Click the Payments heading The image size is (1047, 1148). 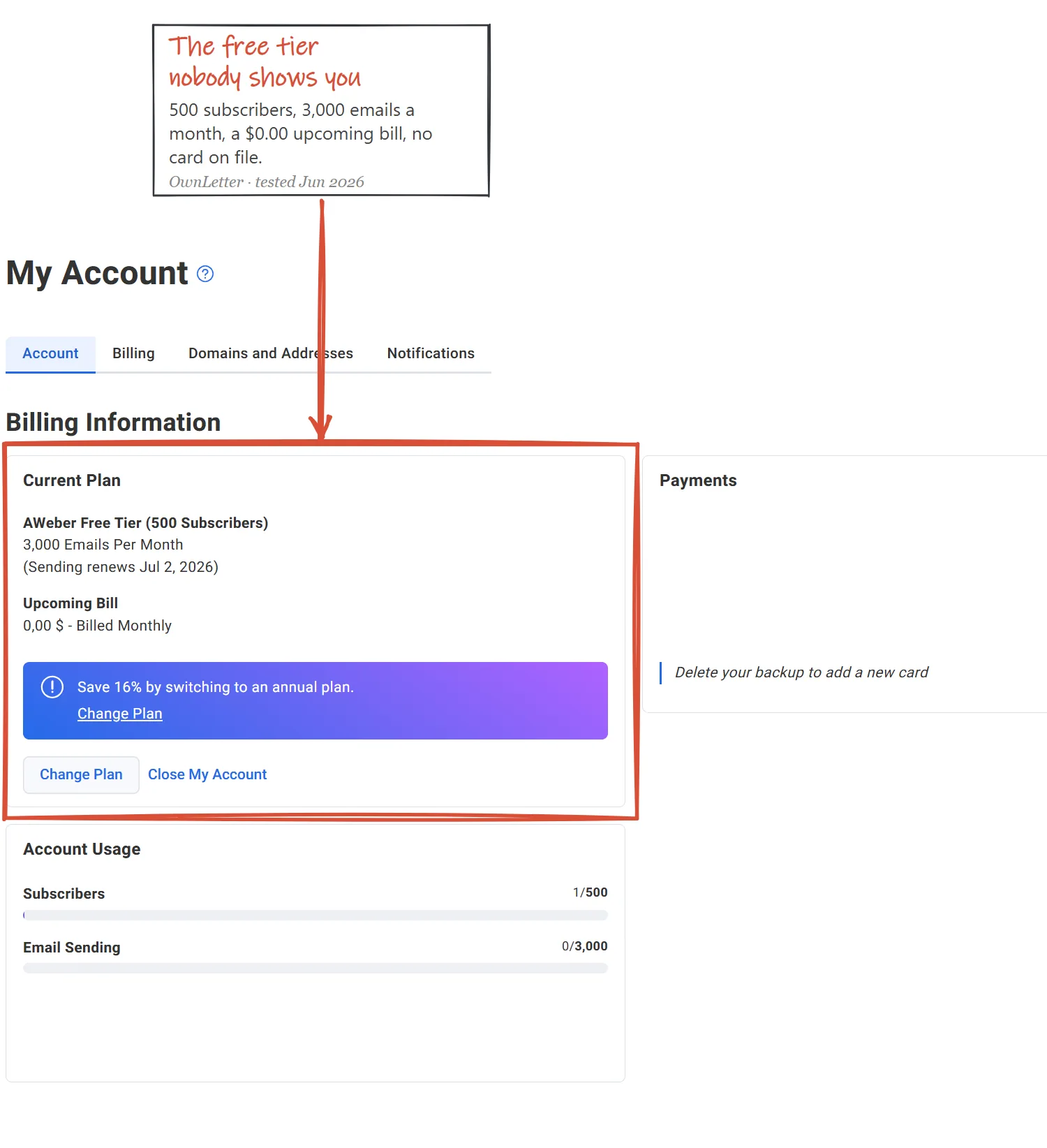point(698,480)
